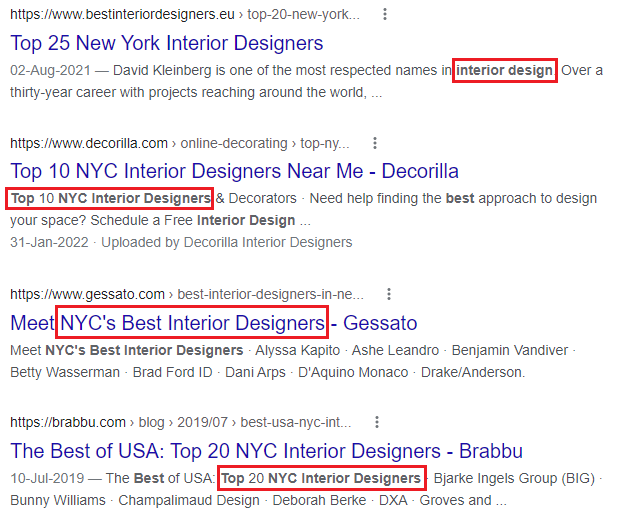Click the 10-Jul-2019 date in Brabbu snippet

pyautogui.click(x=47, y=478)
